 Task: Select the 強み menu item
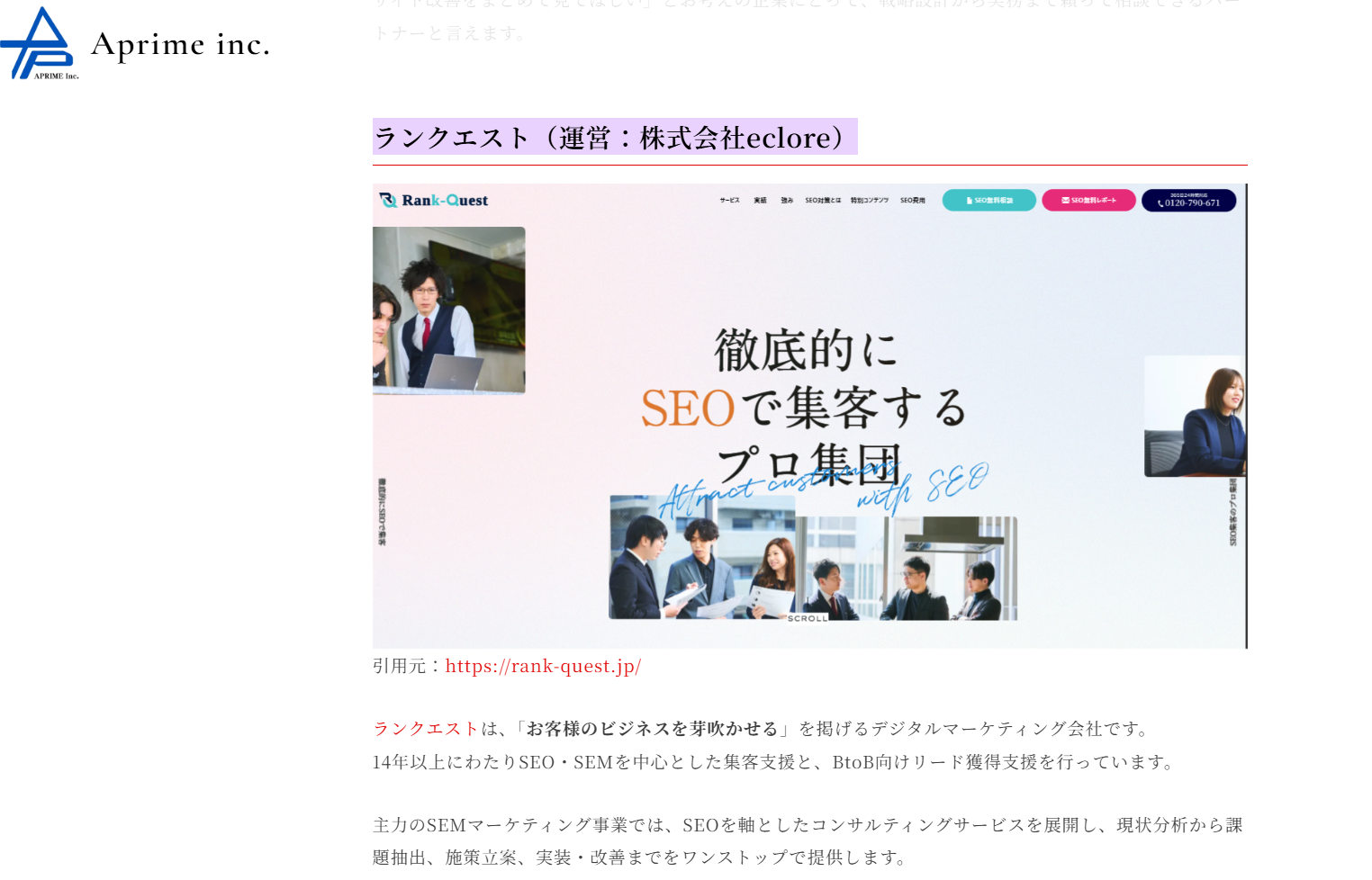[787, 201]
